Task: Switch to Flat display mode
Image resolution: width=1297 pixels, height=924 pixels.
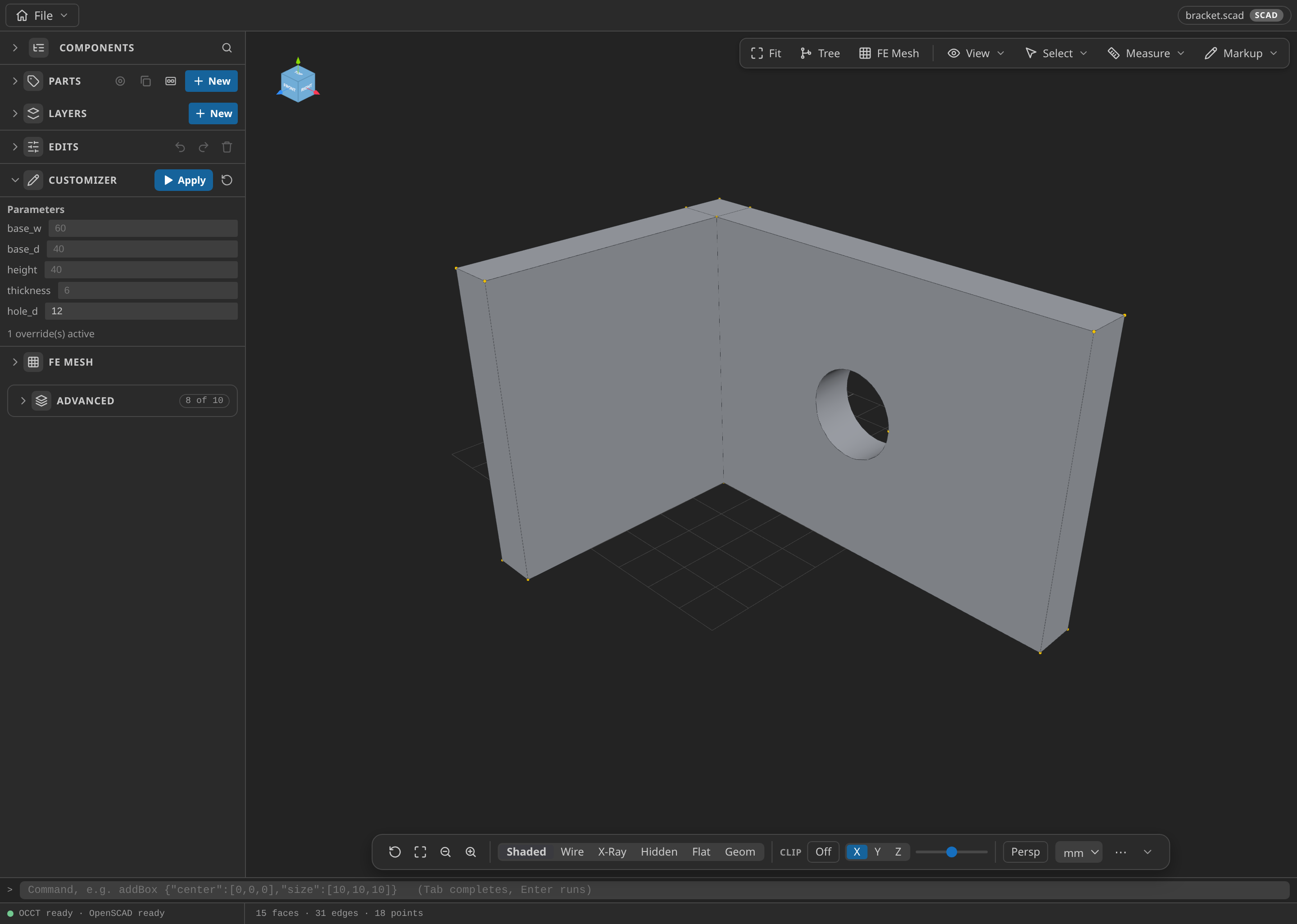Action: (701, 852)
